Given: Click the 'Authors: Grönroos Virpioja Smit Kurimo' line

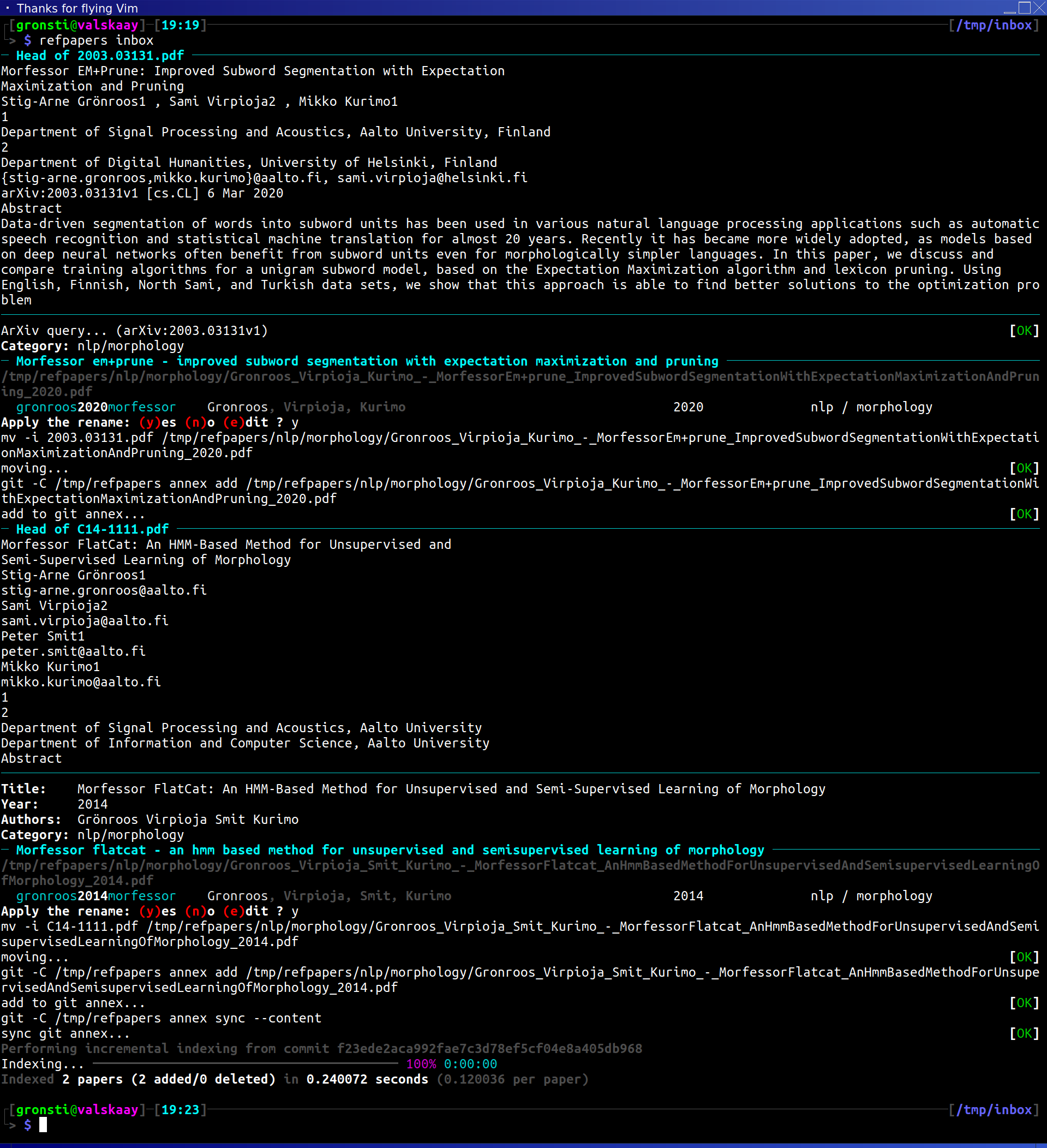Looking at the screenshot, I should [149, 820].
